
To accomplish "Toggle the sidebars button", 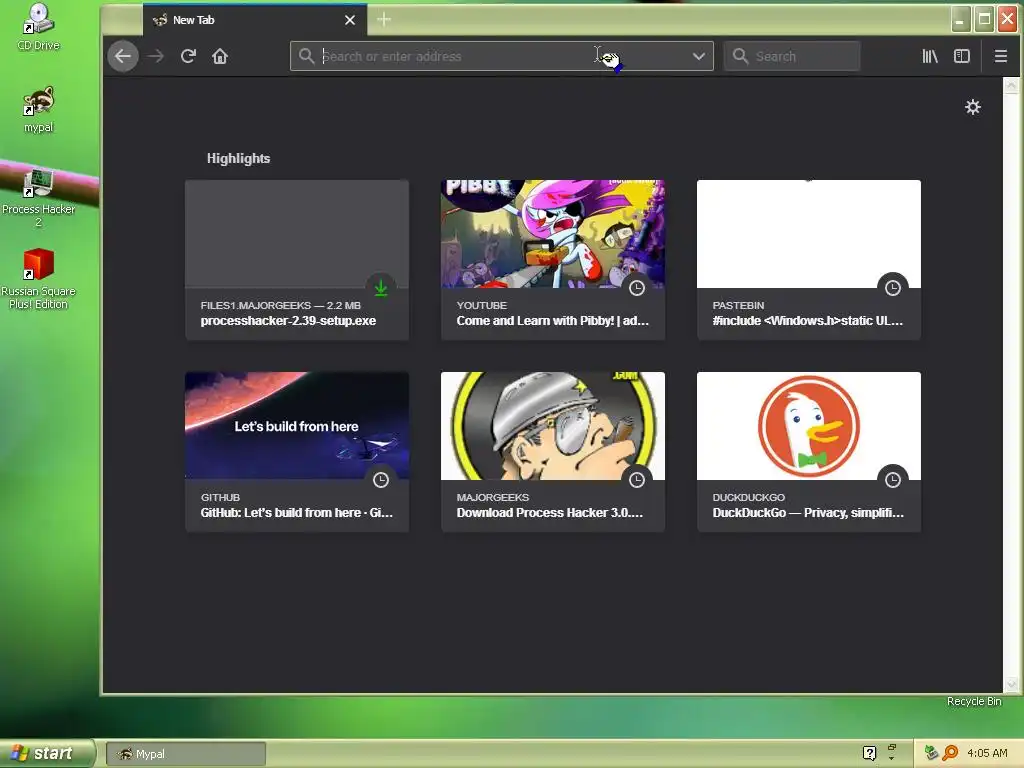I will [962, 56].
